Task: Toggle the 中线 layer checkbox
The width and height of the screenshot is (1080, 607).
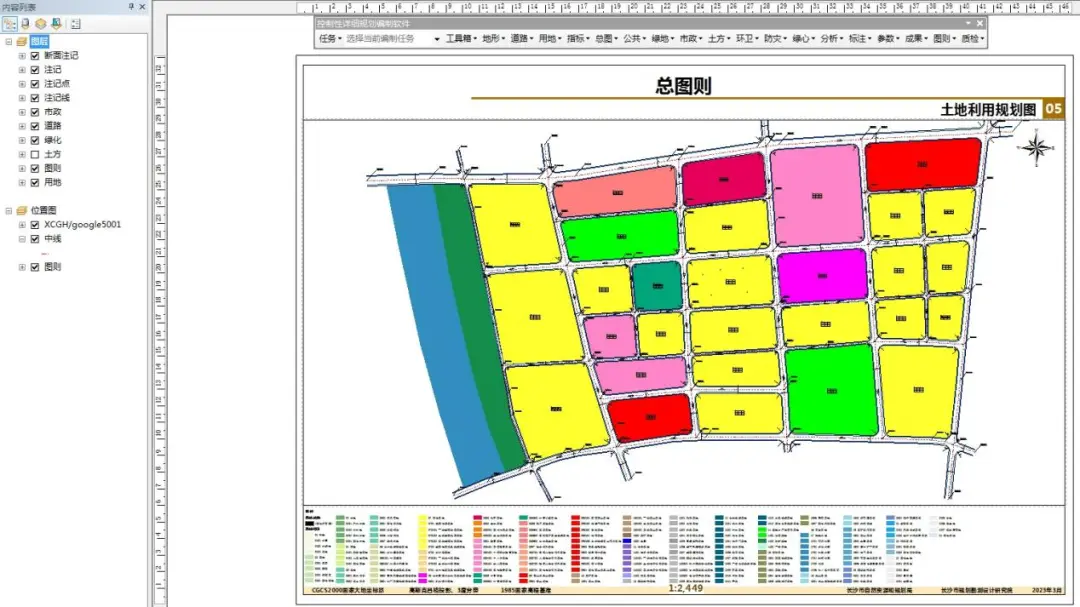Action: 35,239
